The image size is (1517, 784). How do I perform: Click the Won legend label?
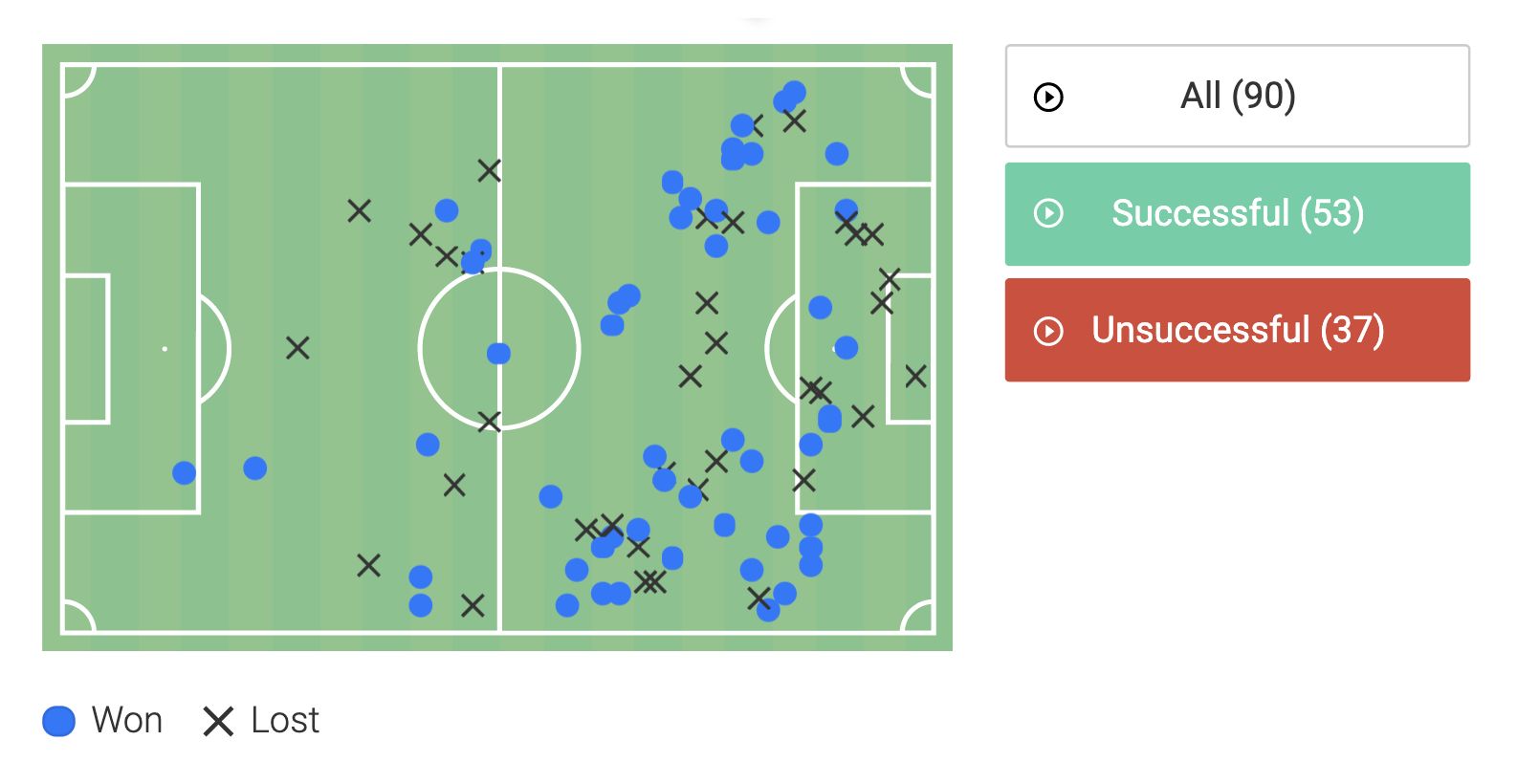coord(127,720)
